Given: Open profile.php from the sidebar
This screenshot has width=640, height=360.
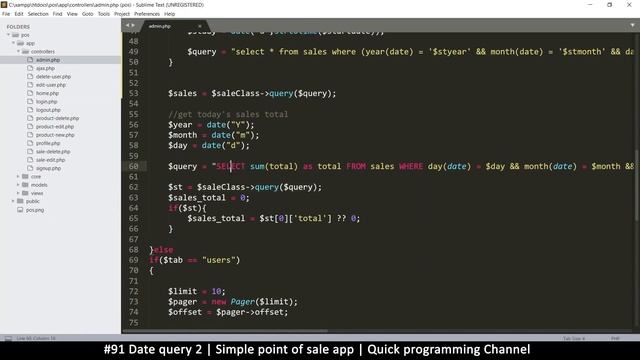Looking at the screenshot, I should 48,143.
